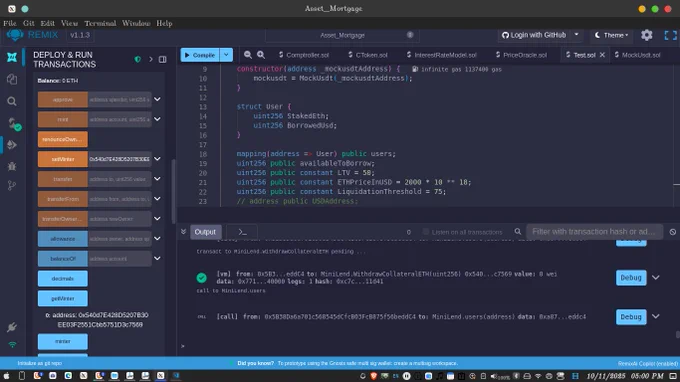This screenshot has width=680, height=382.
Task: Click the wifi status icon in sidebar
Action: pos(12,345)
